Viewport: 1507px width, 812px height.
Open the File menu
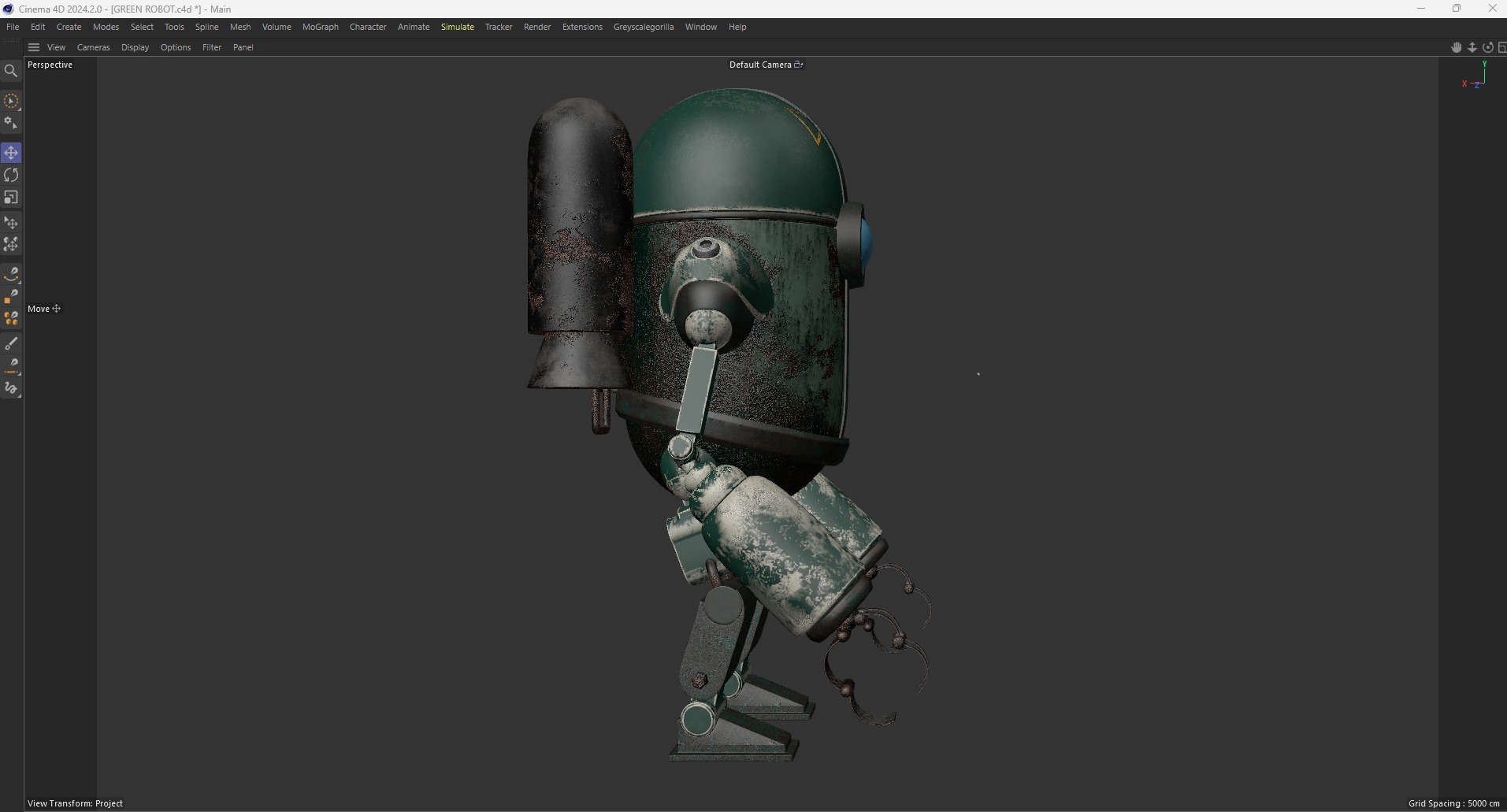pyautogui.click(x=13, y=27)
